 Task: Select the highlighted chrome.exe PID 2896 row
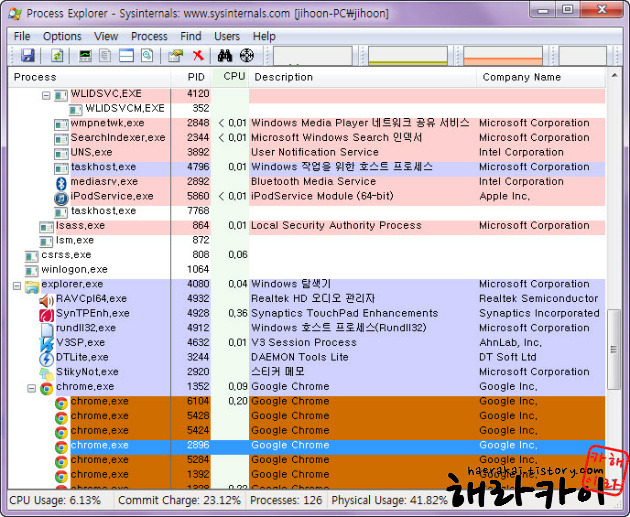(x=307, y=447)
